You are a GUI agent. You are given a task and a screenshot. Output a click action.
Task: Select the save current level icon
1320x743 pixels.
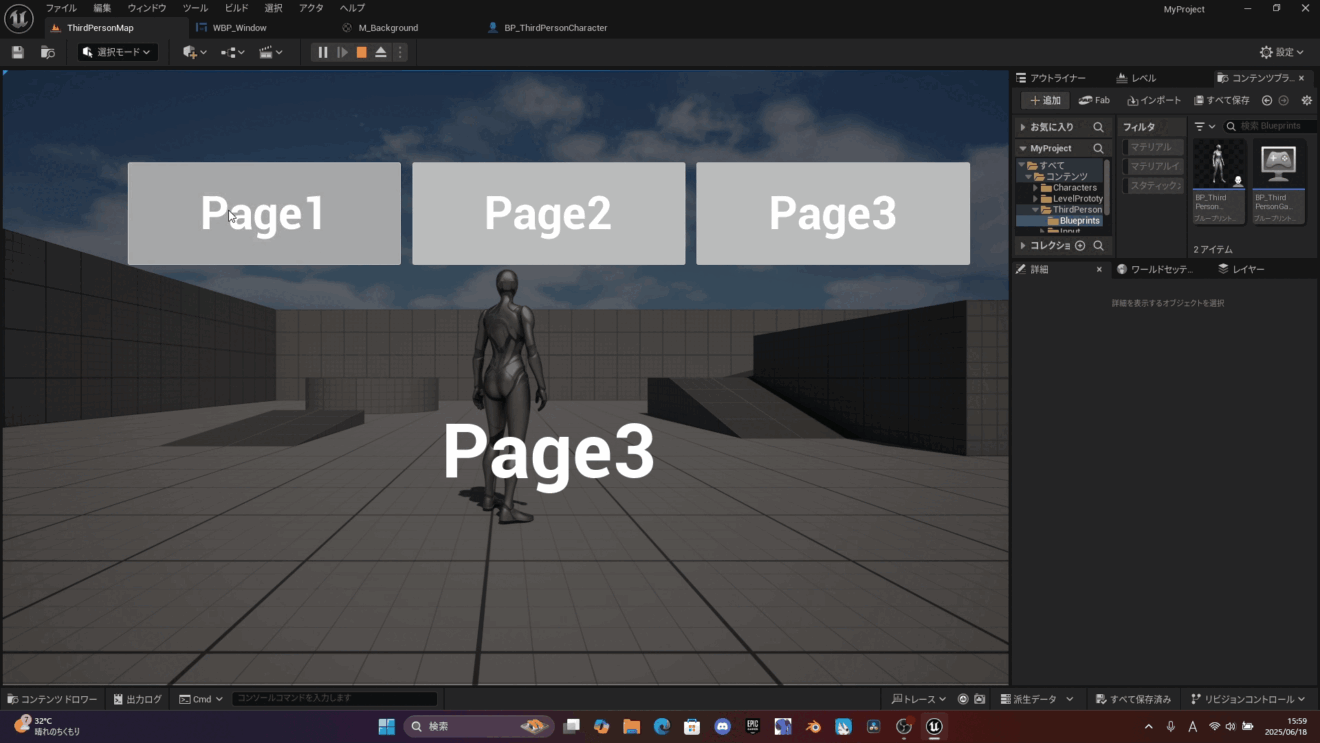[x=16, y=51]
